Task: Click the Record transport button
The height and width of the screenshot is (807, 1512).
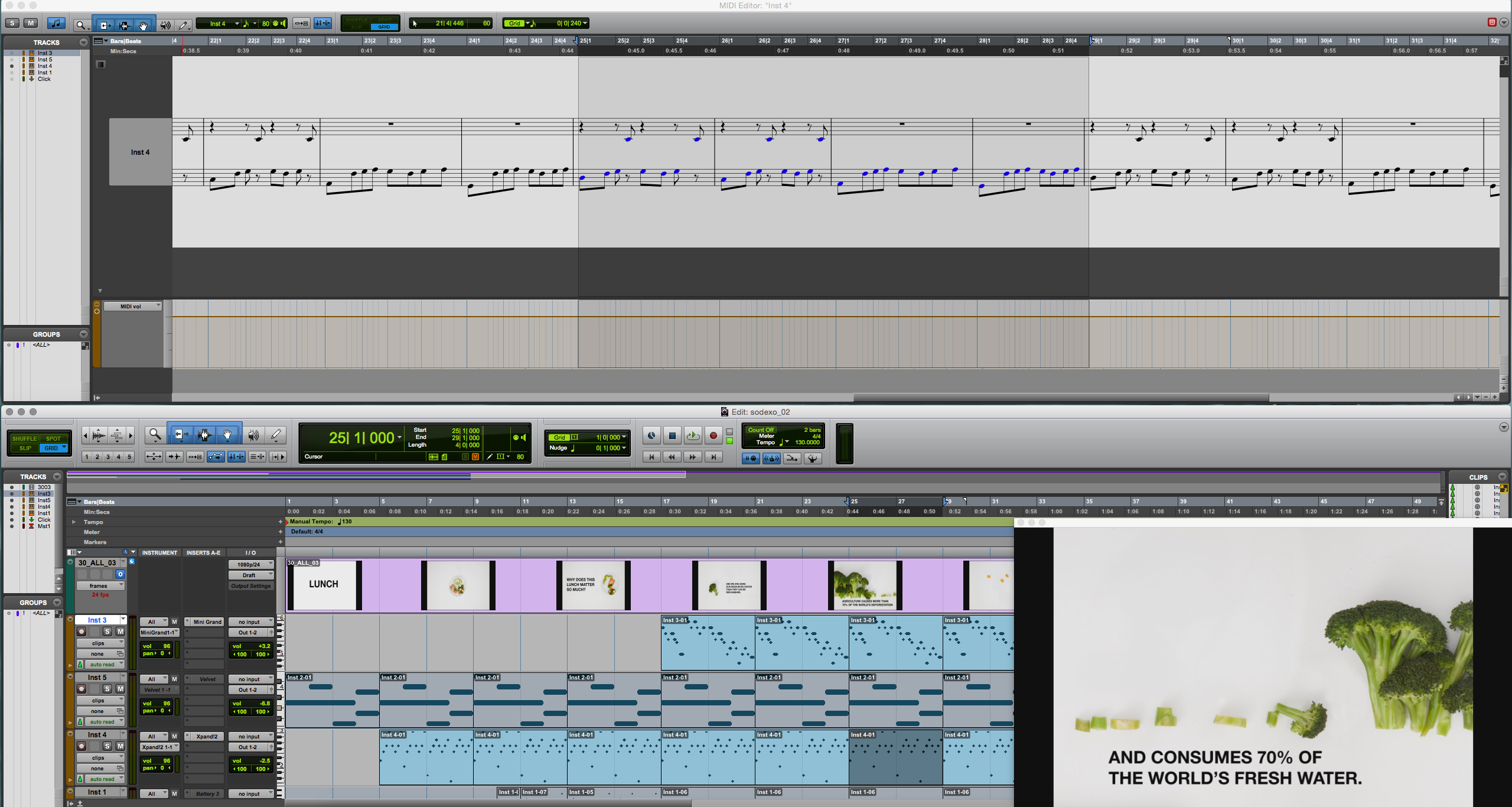Action: pyautogui.click(x=713, y=436)
